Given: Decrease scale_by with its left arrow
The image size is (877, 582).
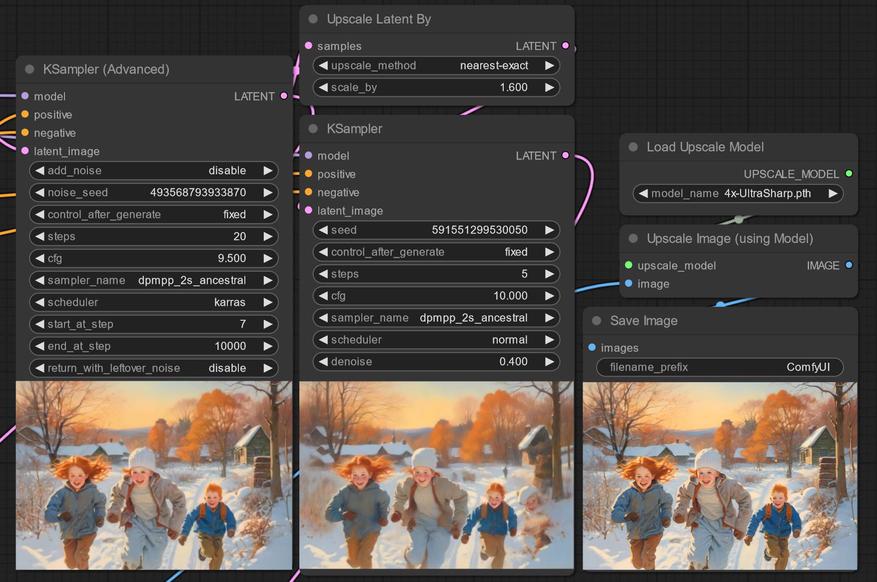Looking at the screenshot, I should coord(323,87).
